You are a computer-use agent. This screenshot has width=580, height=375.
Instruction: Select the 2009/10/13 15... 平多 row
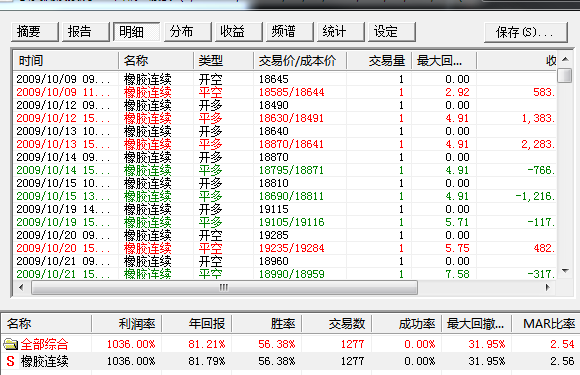(285, 144)
